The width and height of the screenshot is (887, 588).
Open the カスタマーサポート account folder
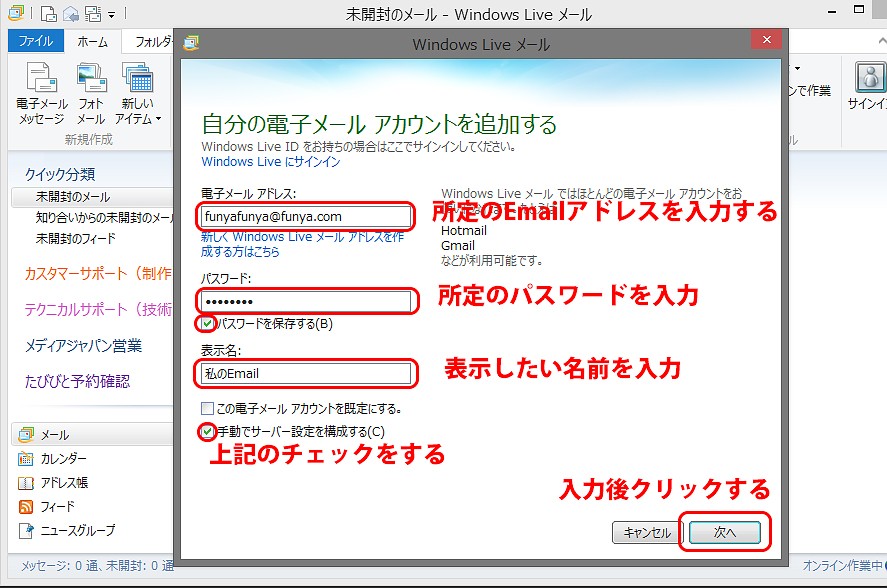pyautogui.click(x=98, y=274)
